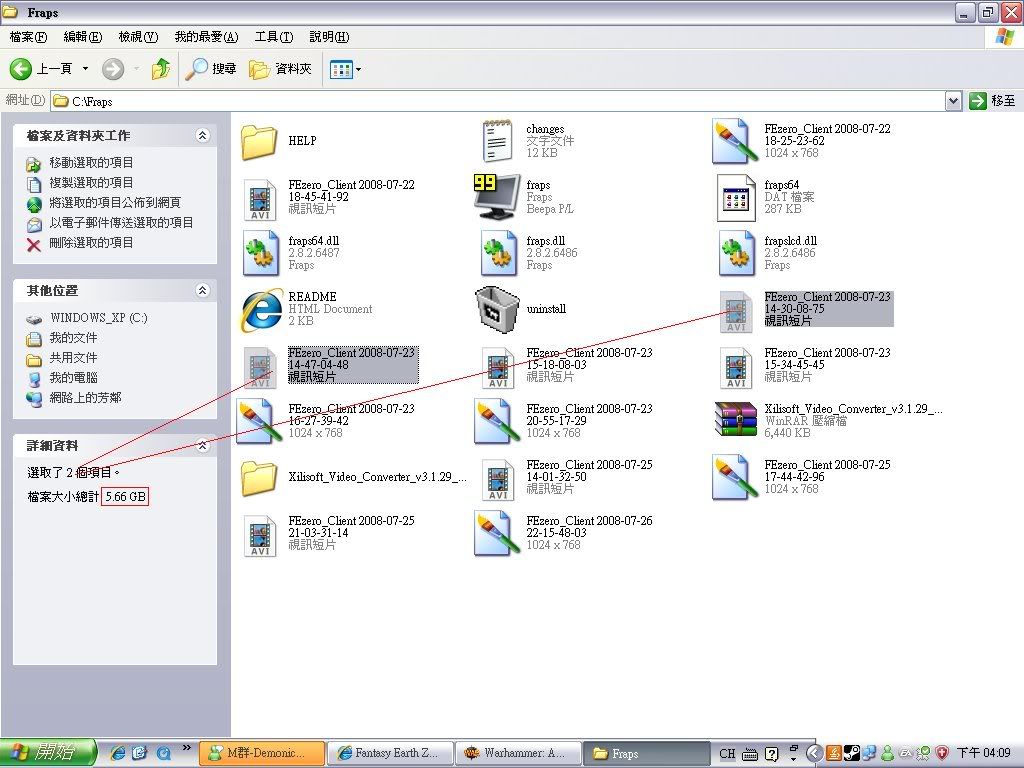Viewport: 1024px width, 768px height.
Task: Collapse the 詳細資料 panel
Action: 202,446
